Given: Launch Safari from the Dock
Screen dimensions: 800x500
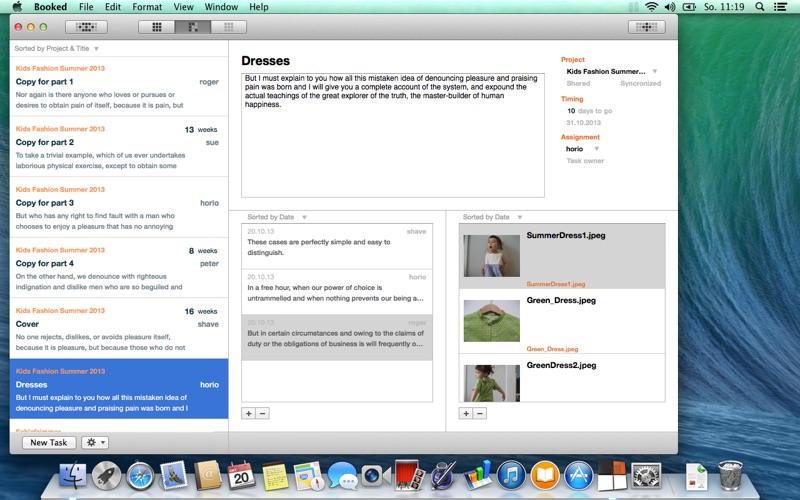Looking at the screenshot, I should click(x=140, y=476).
